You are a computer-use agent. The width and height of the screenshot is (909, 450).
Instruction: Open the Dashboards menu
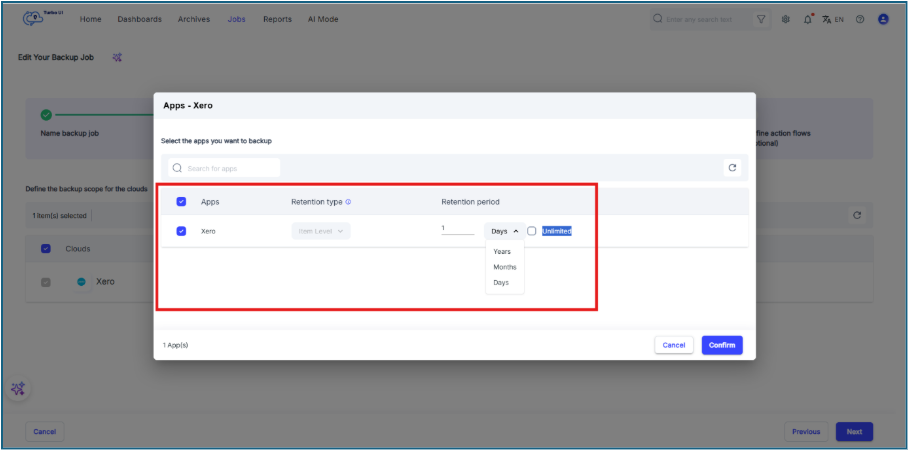point(140,19)
